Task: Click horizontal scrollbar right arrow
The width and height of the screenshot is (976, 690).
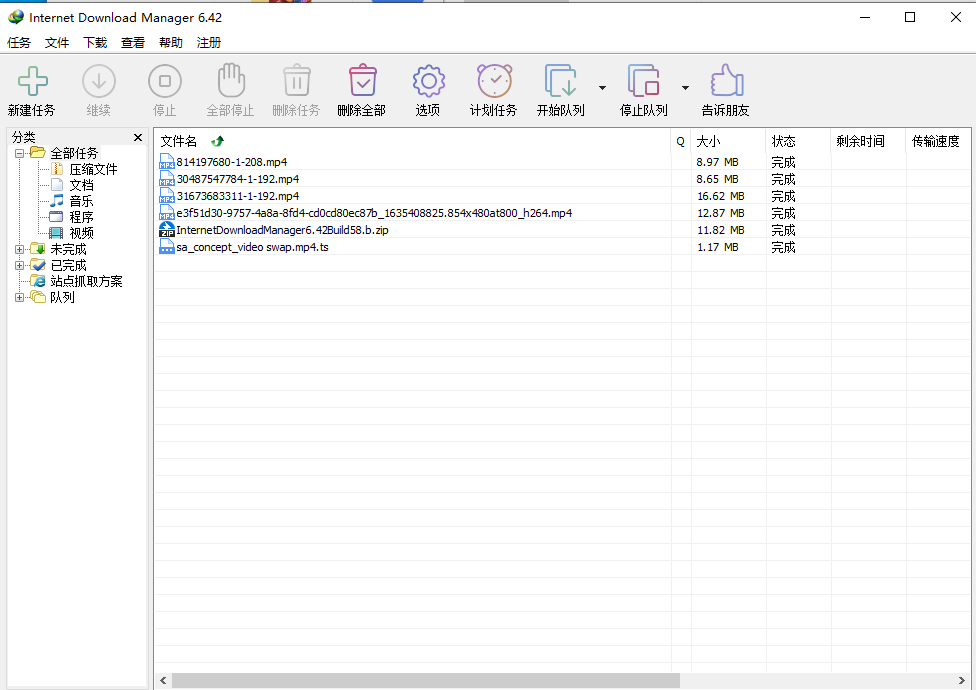Action: point(962,681)
